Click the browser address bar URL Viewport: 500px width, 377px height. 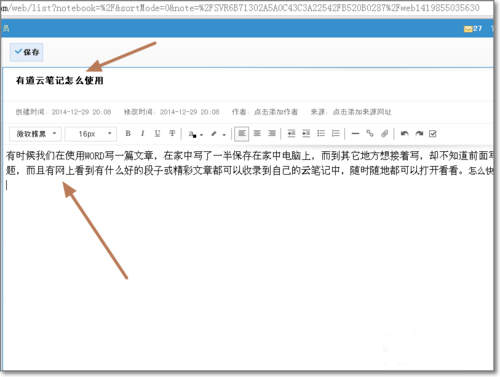point(240,7)
